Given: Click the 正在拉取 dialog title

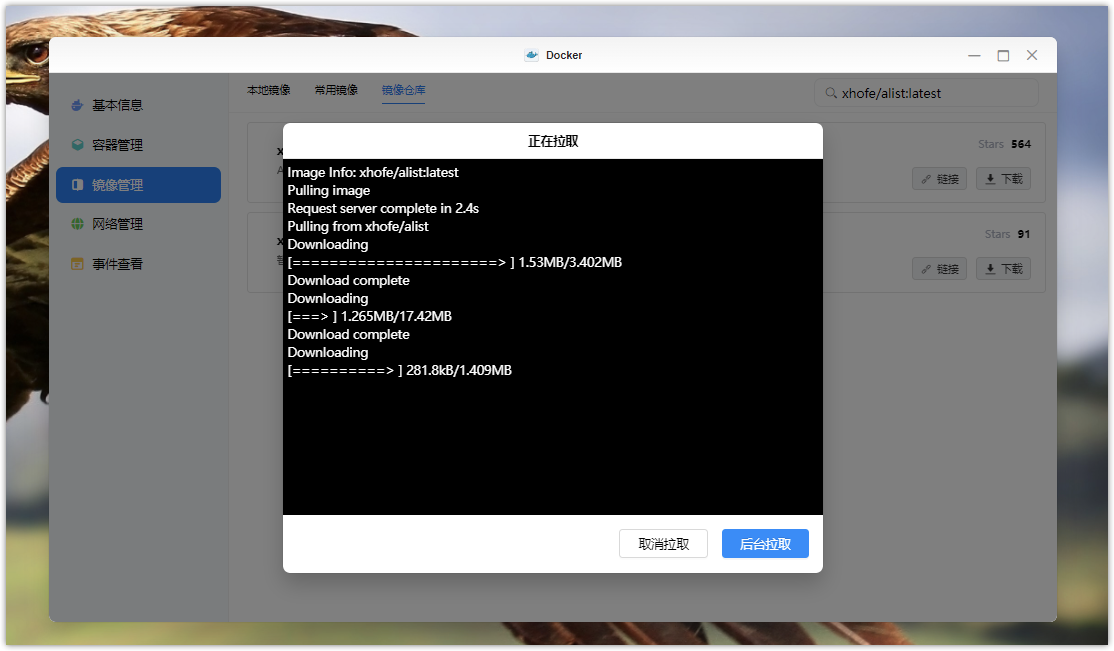Looking at the screenshot, I should [x=553, y=141].
